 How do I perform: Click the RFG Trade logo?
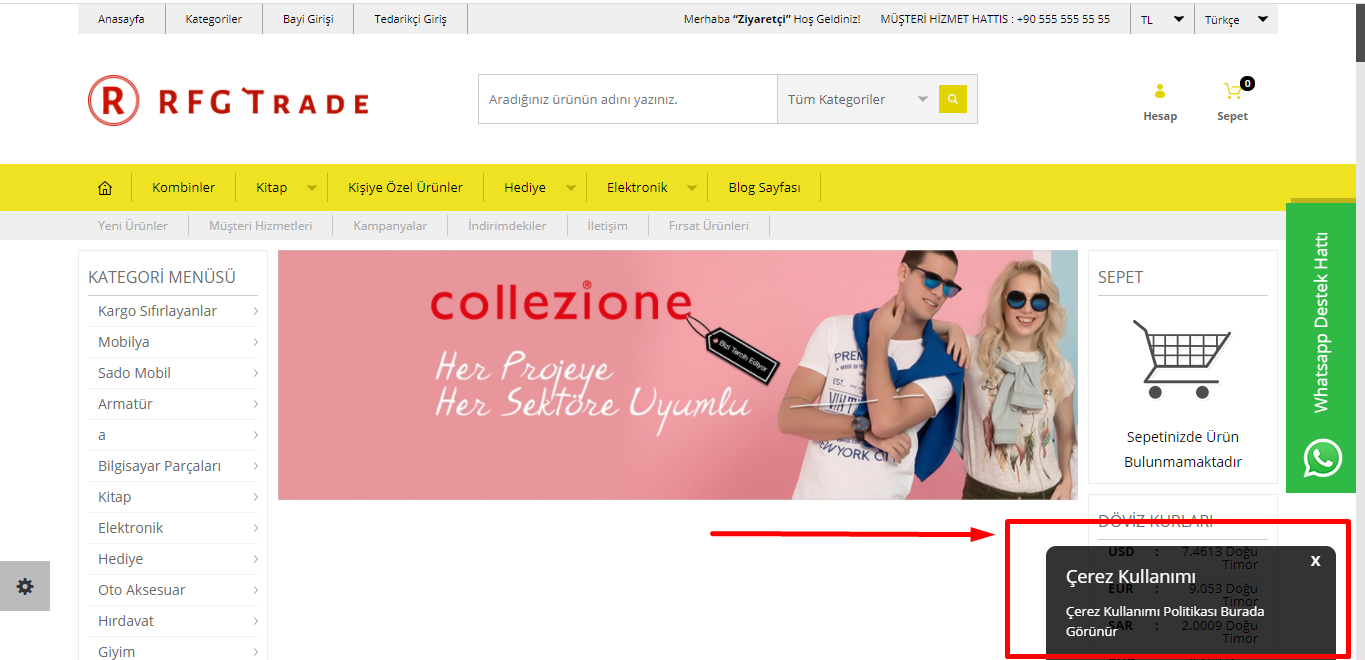tap(228, 101)
